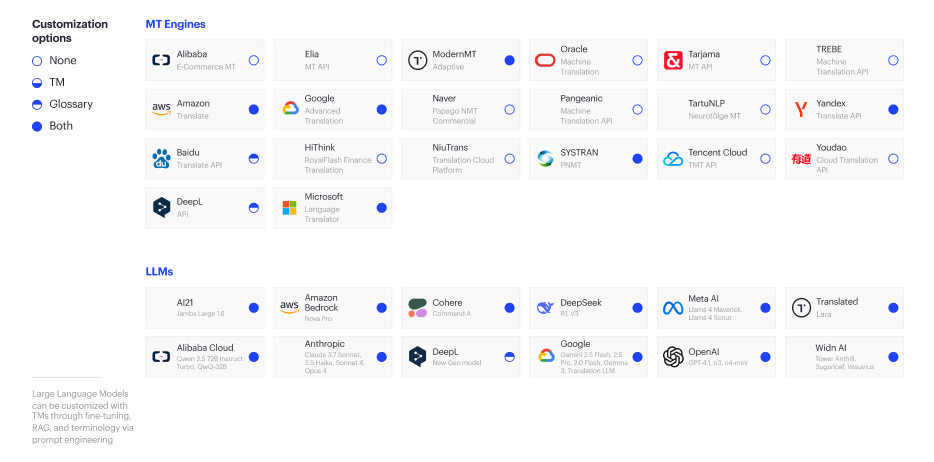934x462 pixels.
Task: Click the filled circle on ModernMT Adaptive
Action: [x=509, y=60]
